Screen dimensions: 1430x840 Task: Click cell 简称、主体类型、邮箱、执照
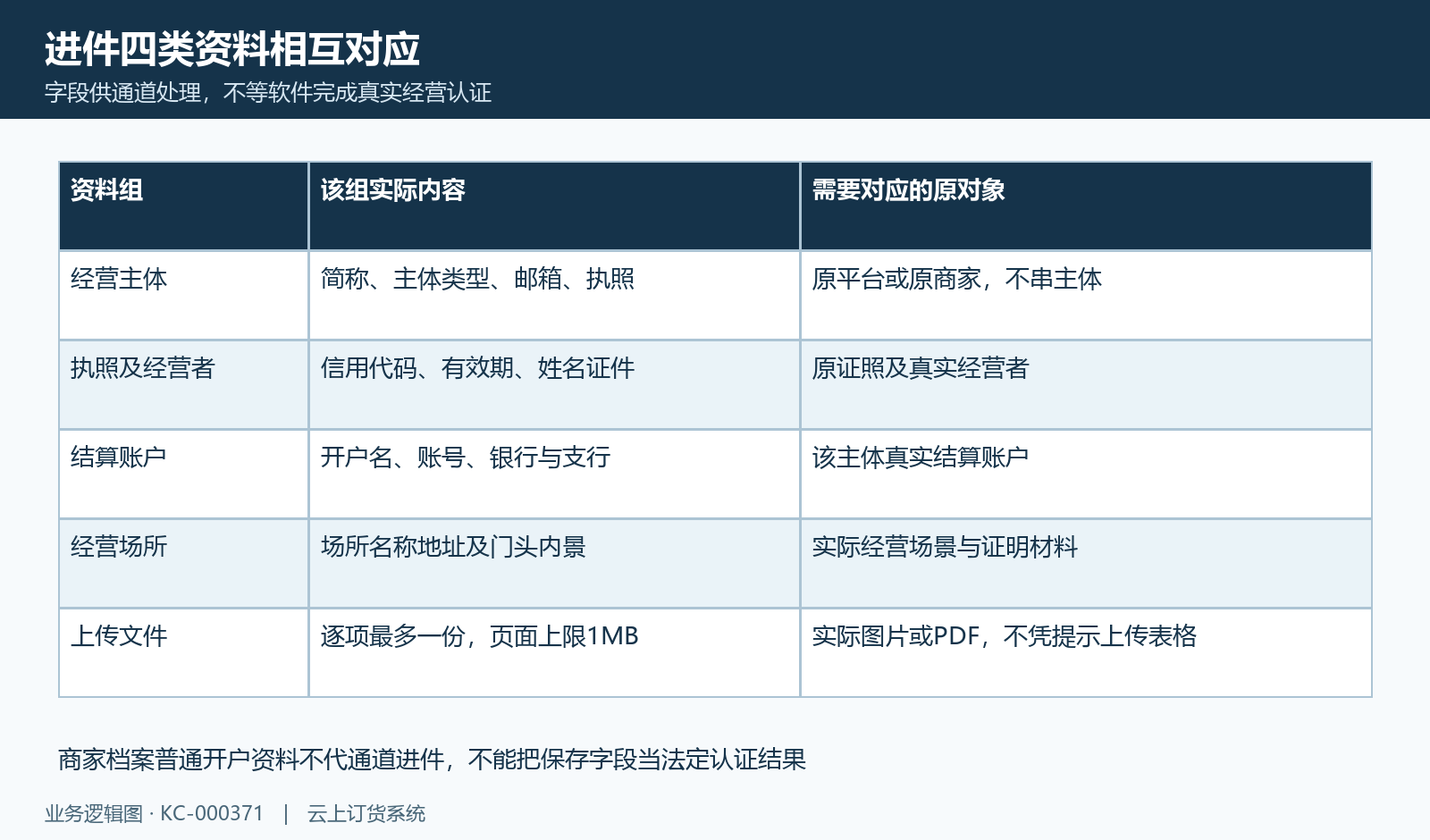[x=554, y=296]
